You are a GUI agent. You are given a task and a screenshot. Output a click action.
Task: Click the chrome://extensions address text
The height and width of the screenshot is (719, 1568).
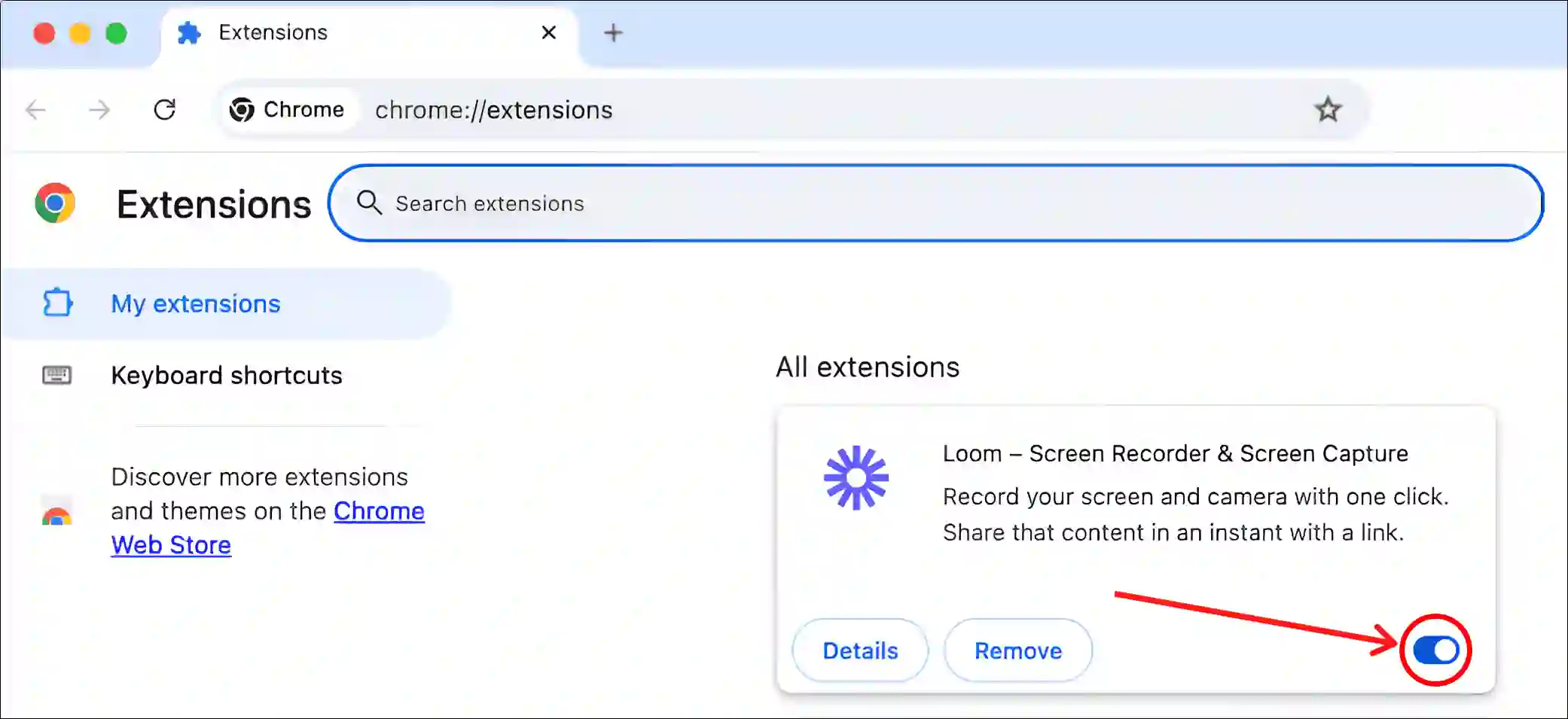pyautogui.click(x=494, y=110)
